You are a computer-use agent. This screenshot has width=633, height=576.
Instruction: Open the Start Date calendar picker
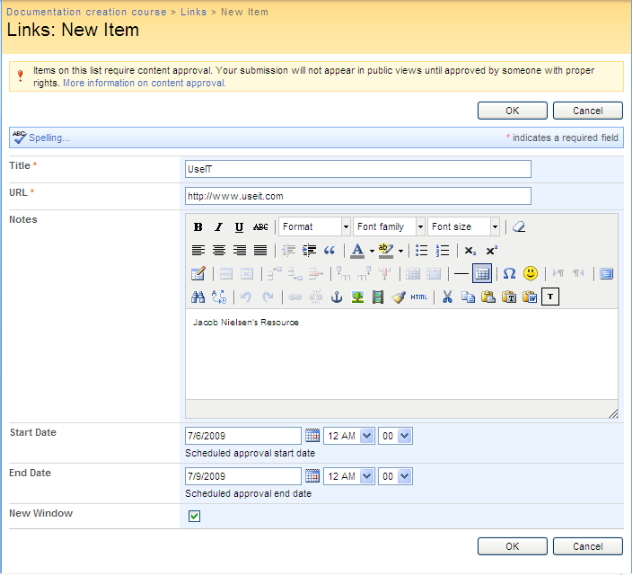pyautogui.click(x=312, y=436)
